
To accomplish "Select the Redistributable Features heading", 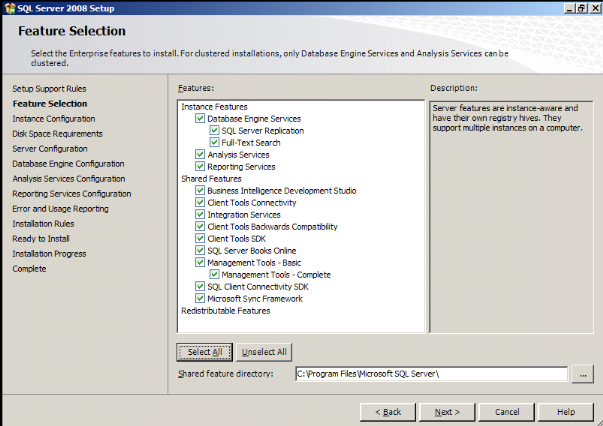I will 226,311.
